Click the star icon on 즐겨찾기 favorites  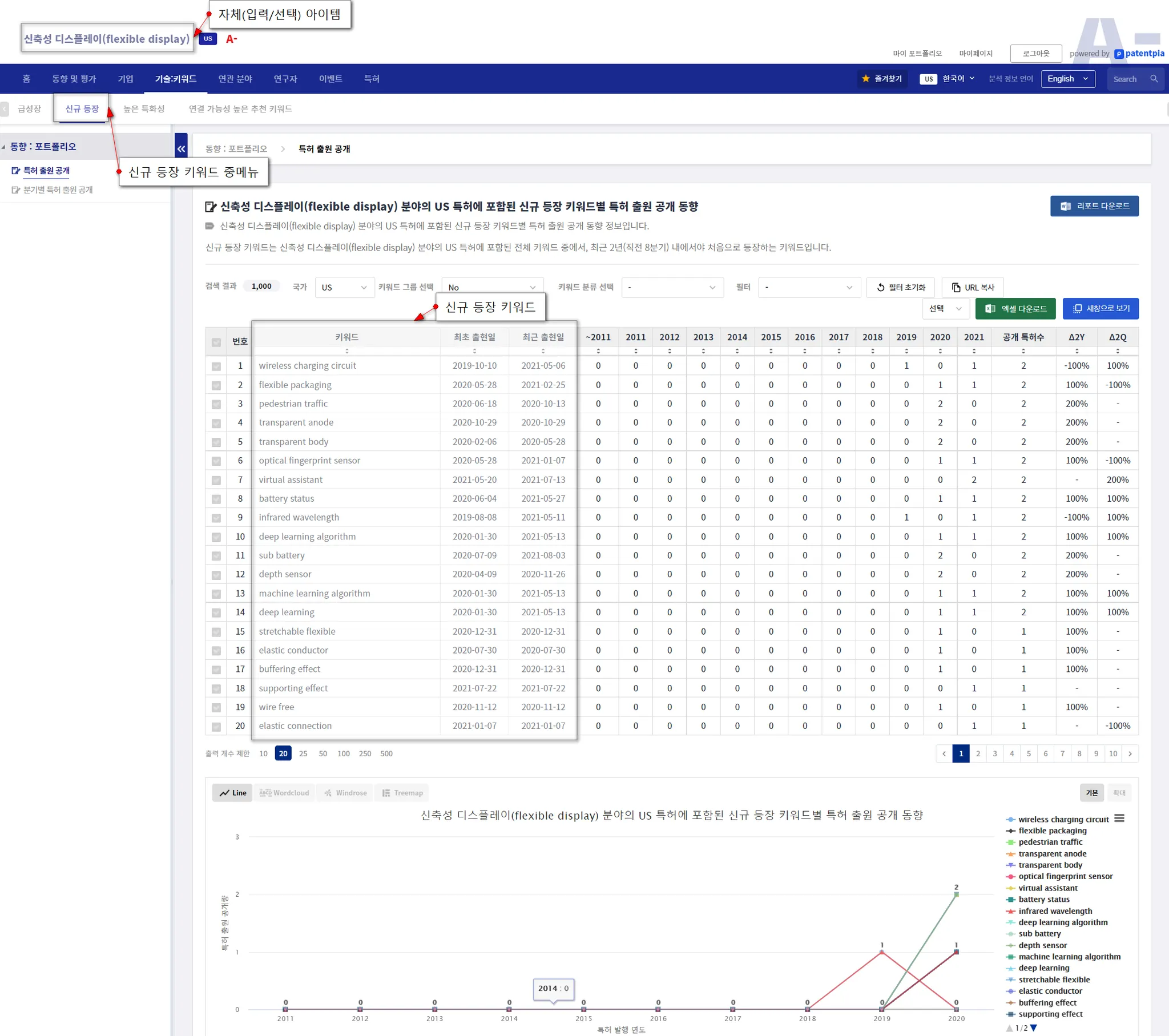(x=865, y=78)
